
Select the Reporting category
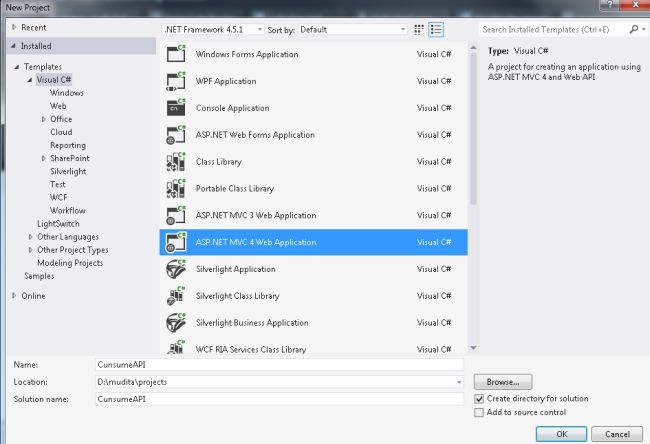pyautogui.click(x=68, y=145)
